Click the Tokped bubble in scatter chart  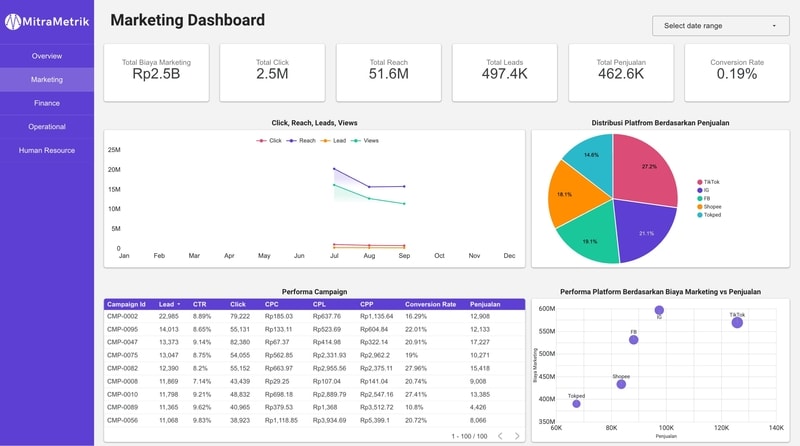576,403
